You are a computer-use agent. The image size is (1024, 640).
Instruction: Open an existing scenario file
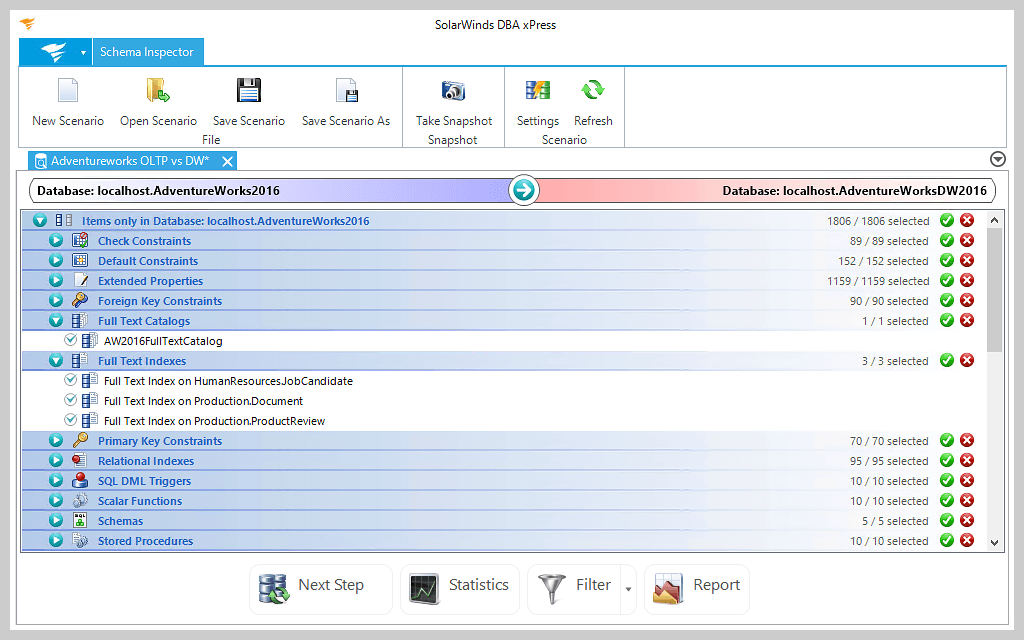158,100
